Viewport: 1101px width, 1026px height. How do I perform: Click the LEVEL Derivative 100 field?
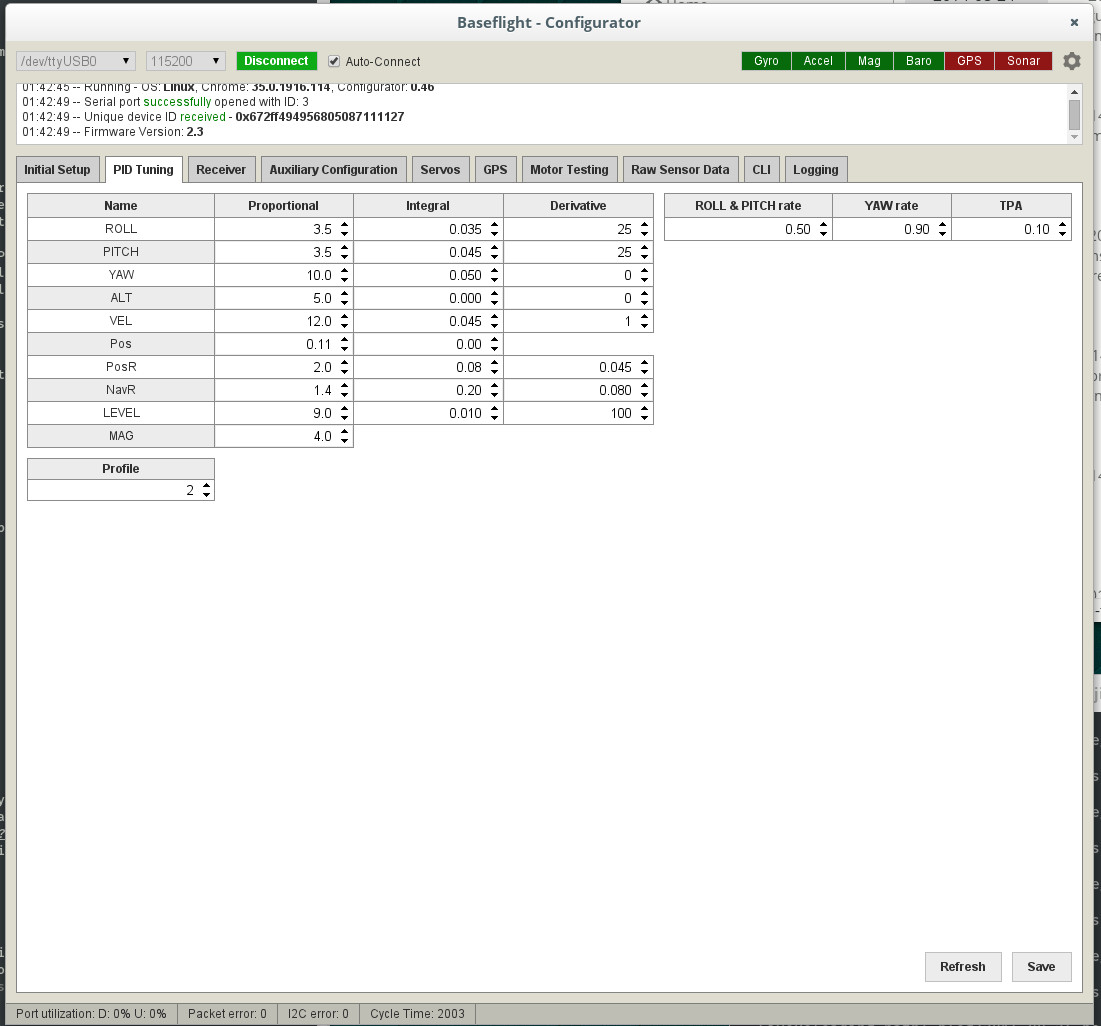click(579, 413)
